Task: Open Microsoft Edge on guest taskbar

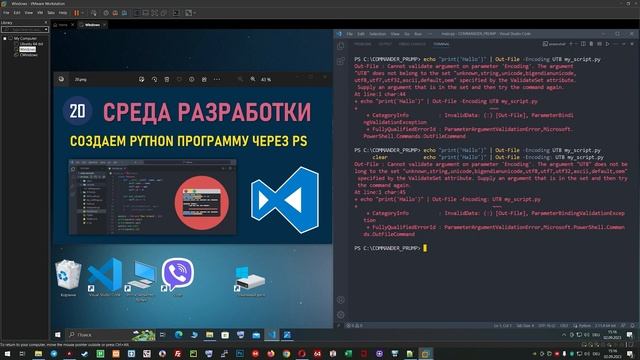Action: [x=179, y=335]
